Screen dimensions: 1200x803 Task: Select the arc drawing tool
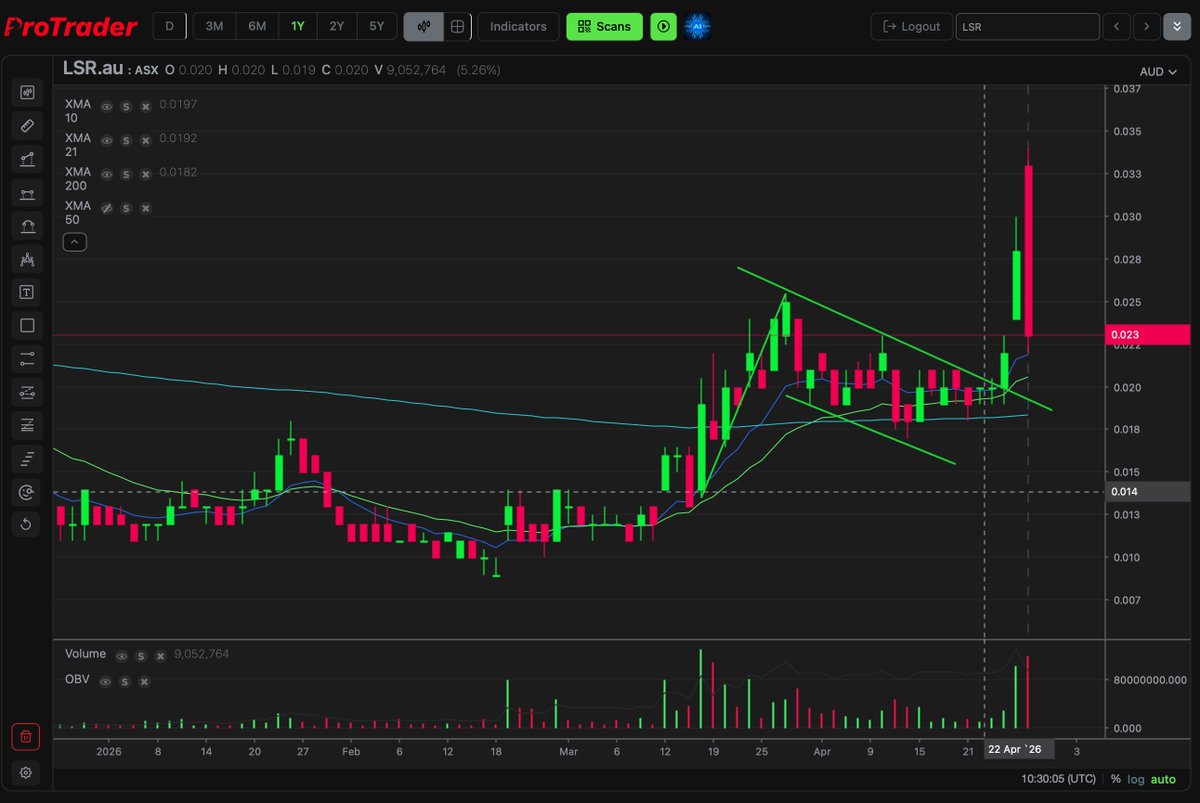tap(27, 226)
